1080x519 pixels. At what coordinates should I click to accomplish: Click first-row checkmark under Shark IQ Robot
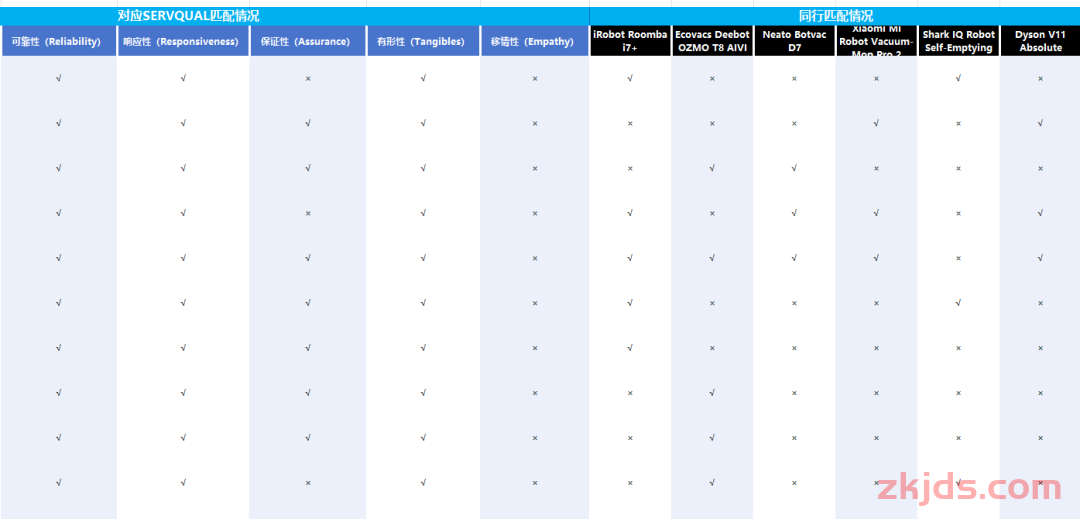click(958, 78)
